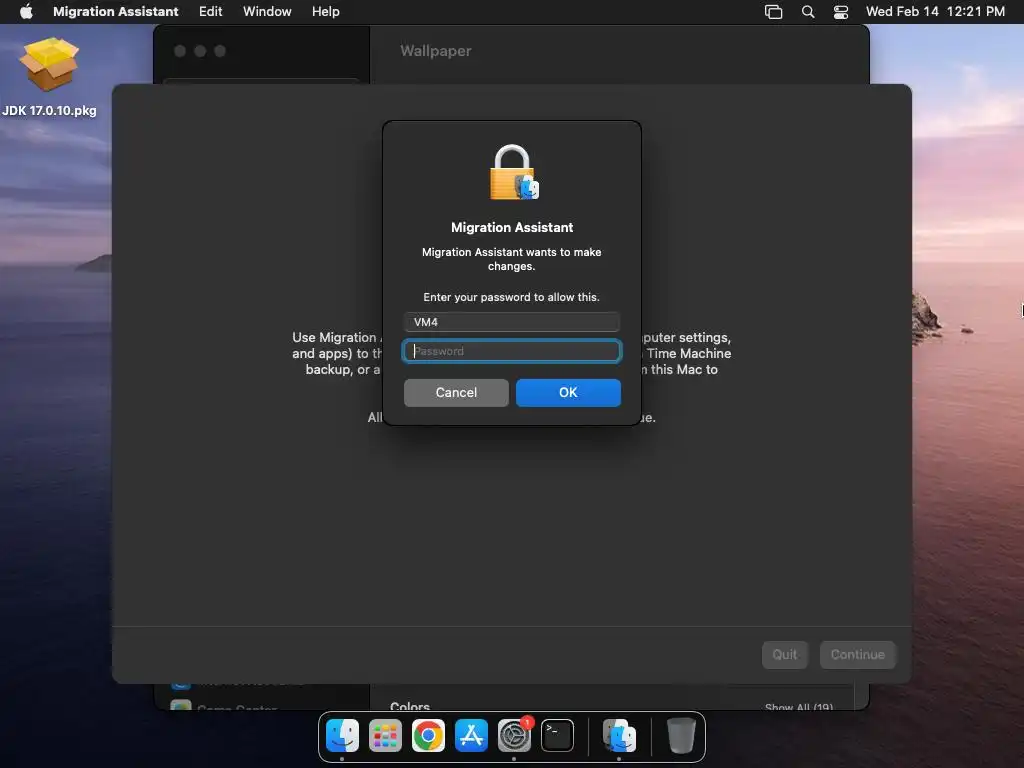Open Terminal from the Dock
The image size is (1024, 768).
click(x=558, y=735)
